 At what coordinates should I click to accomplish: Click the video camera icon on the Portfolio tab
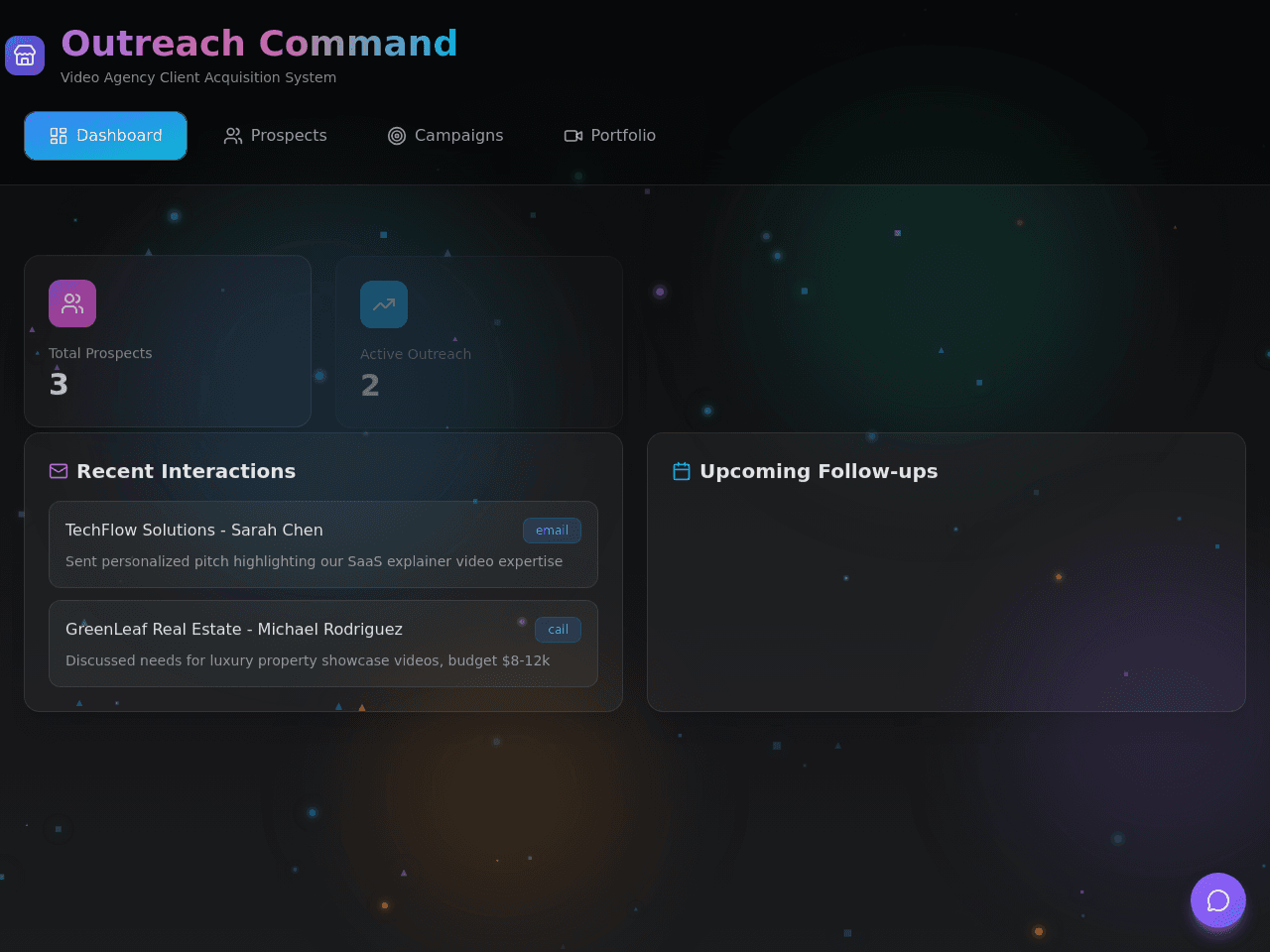coord(573,136)
